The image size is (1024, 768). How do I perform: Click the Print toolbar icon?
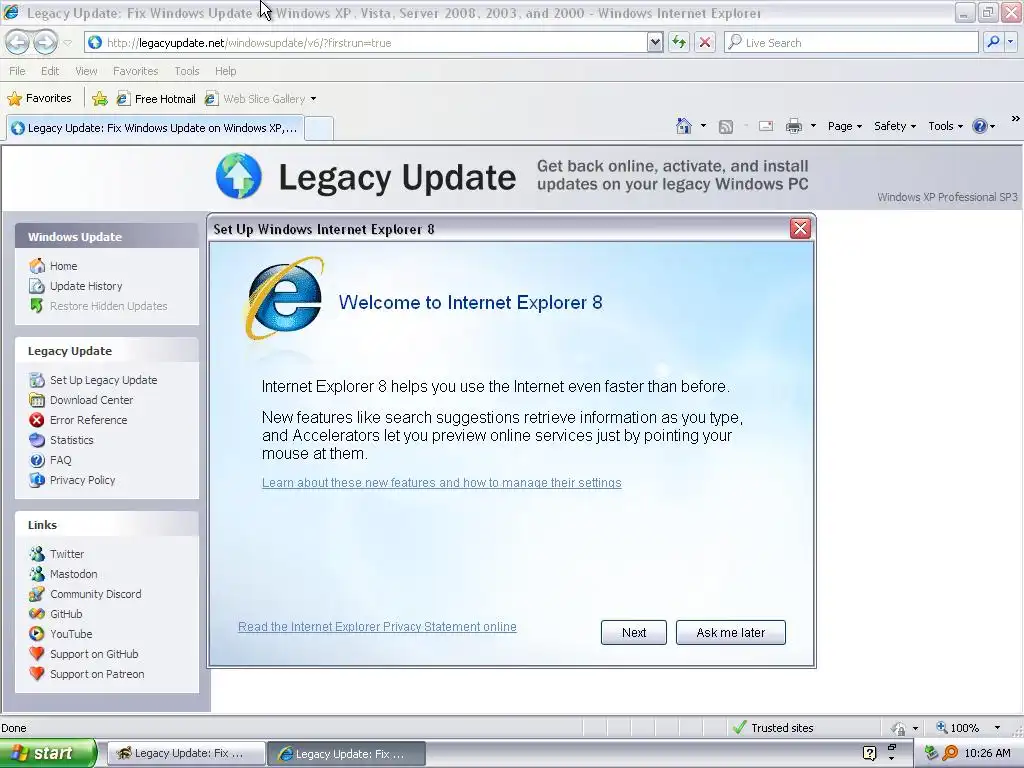pyautogui.click(x=793, y=126)
